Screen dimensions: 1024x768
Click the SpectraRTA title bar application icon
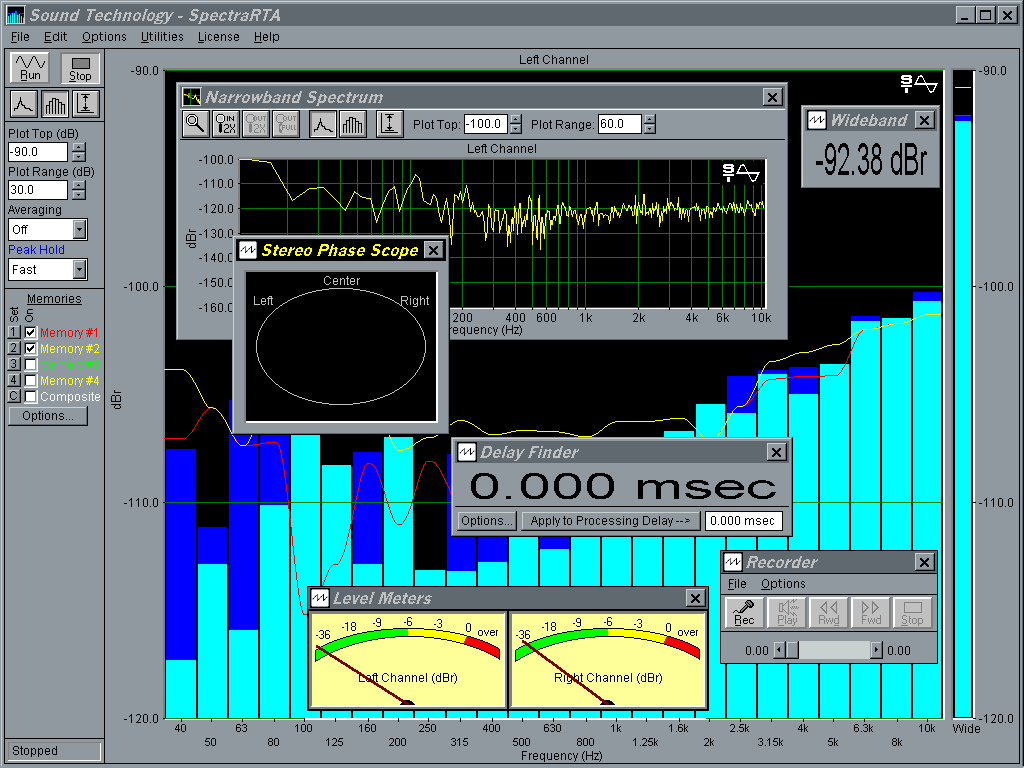click(x=16, y=15)
